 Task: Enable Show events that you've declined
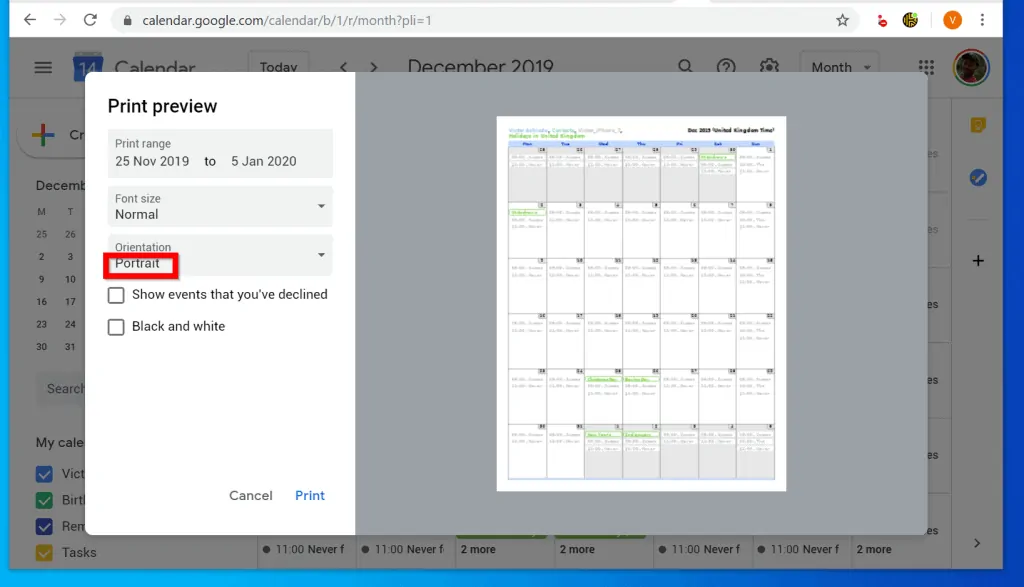tap(116, 295)
